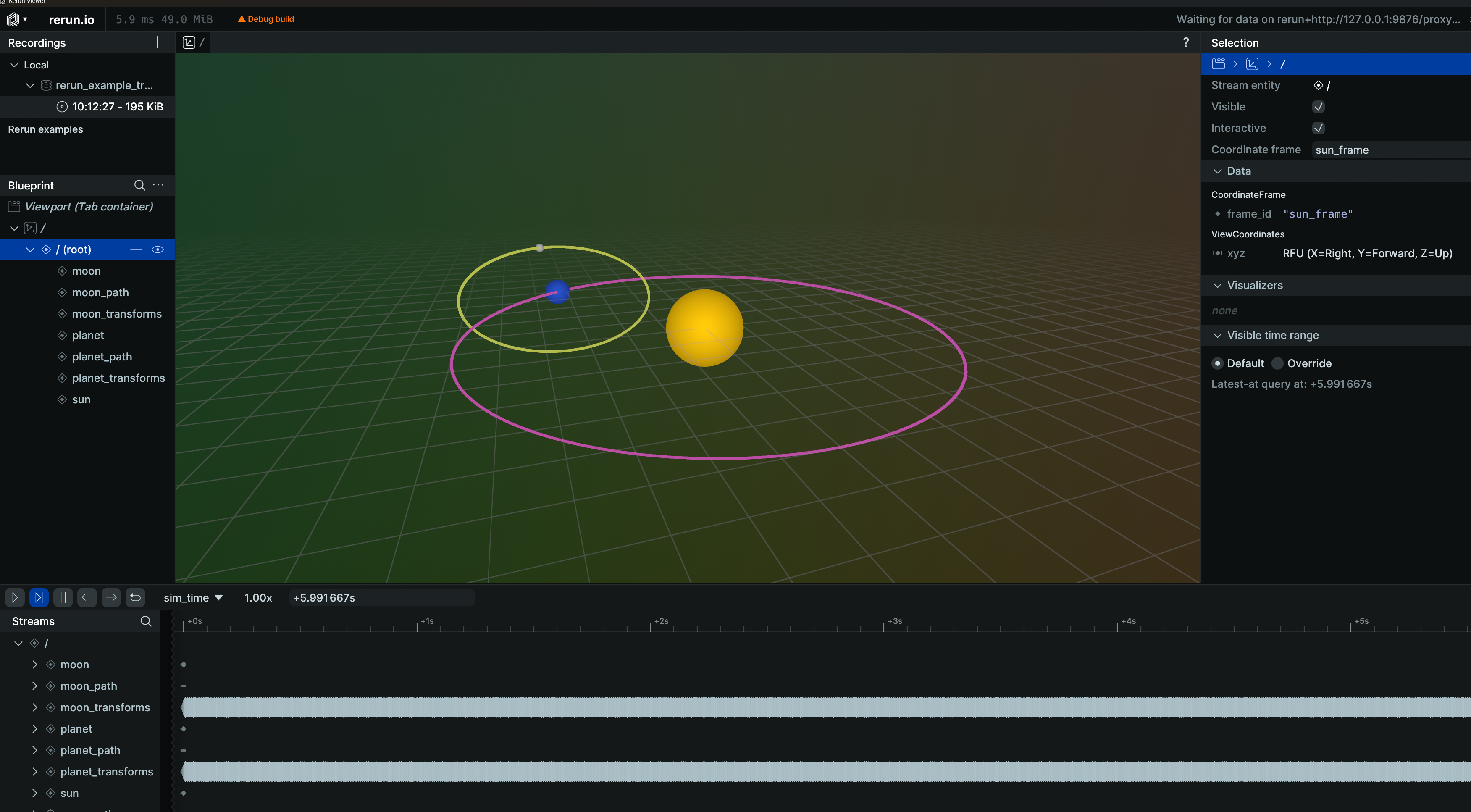Enable looping with the repeat button
This screenshot has height=812, width=1471.
[135, 597]
